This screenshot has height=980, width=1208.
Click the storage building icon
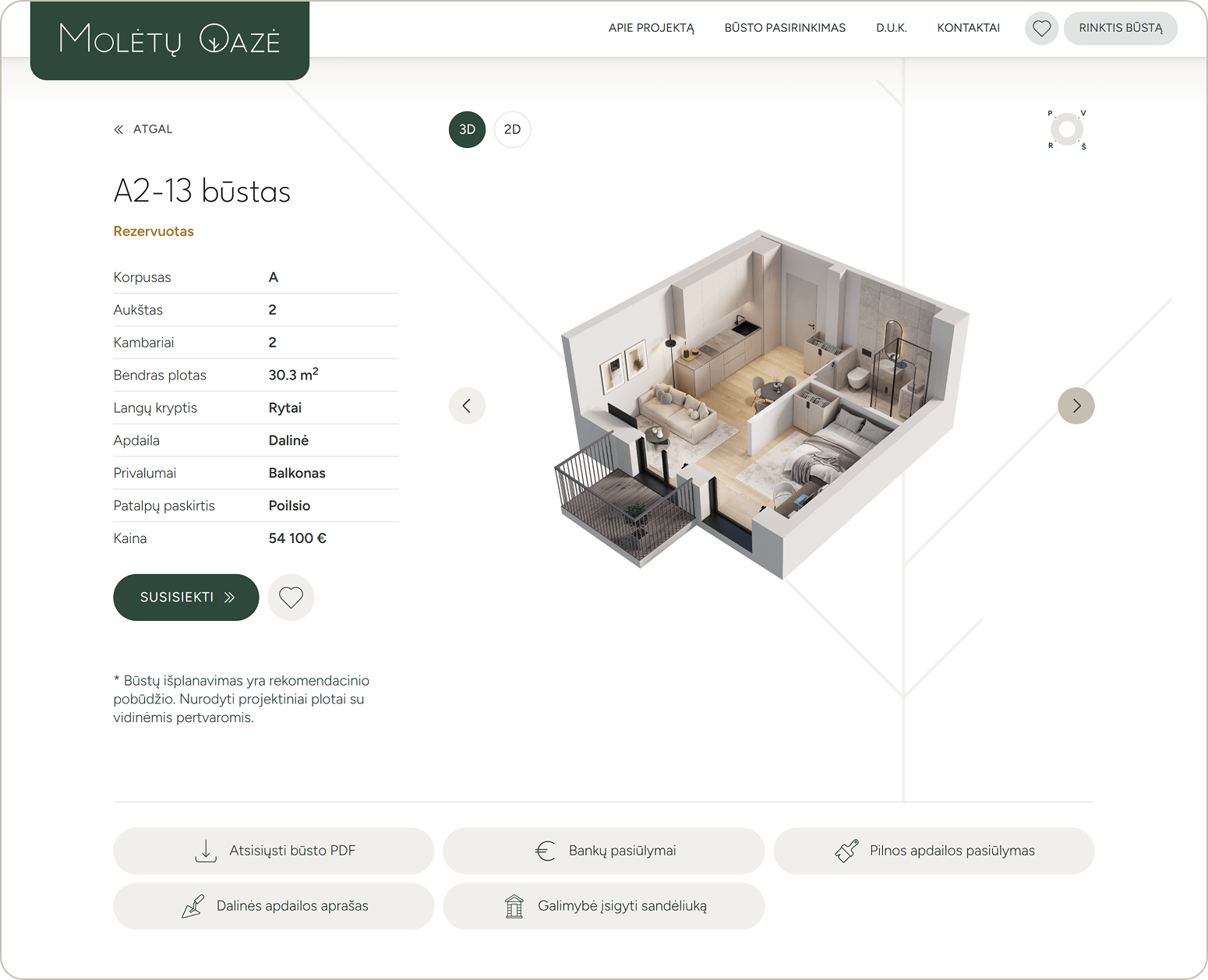(x=514, y=906)
